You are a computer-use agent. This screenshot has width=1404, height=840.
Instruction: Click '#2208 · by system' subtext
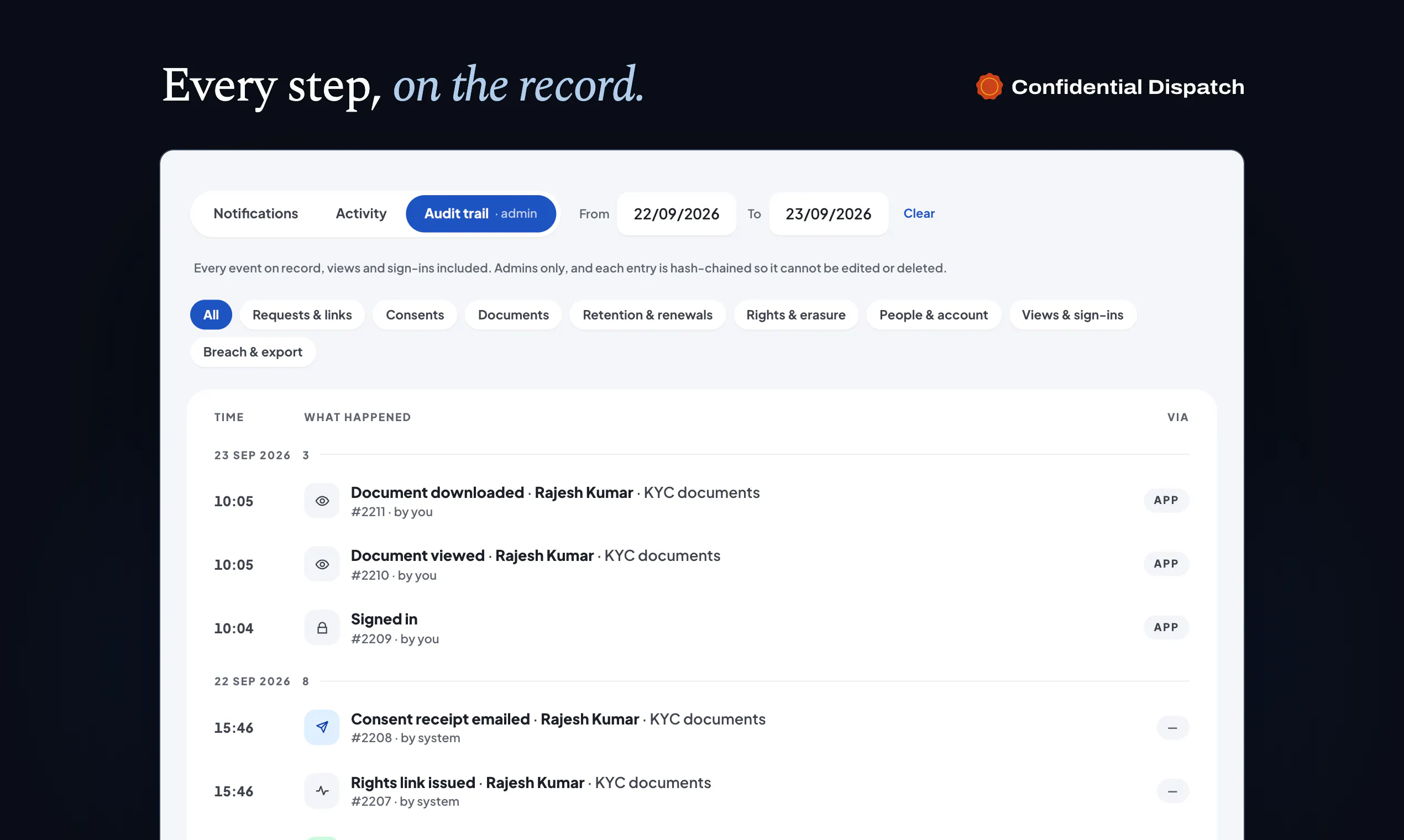pos(405,738)
